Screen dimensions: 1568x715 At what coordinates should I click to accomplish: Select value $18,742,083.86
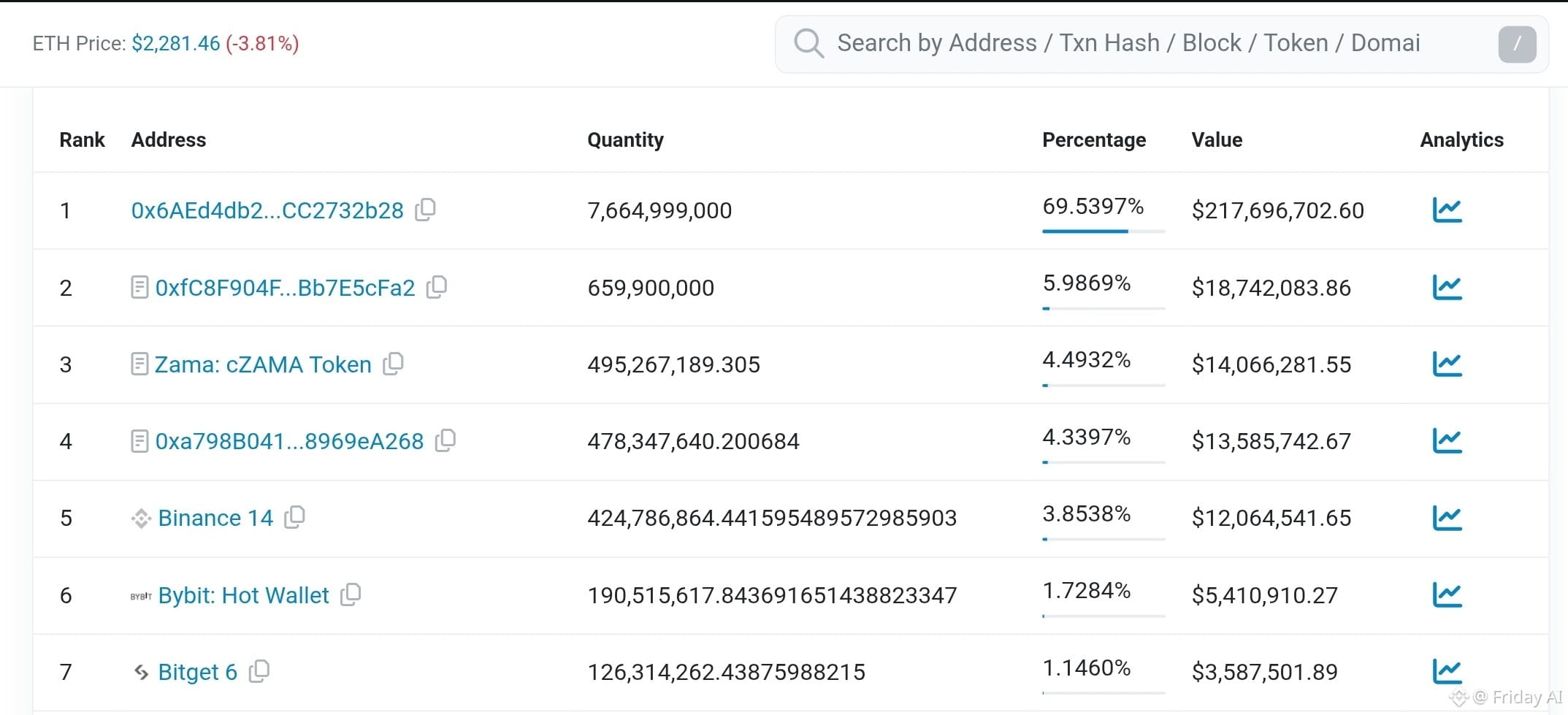click(1271, 288)
